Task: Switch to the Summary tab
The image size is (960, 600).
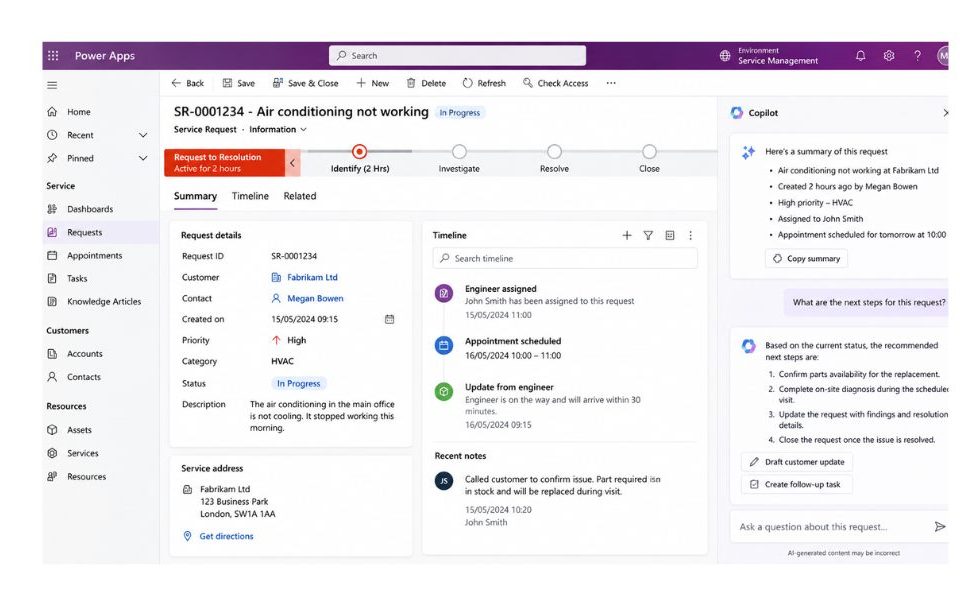Action: (195, 196)
